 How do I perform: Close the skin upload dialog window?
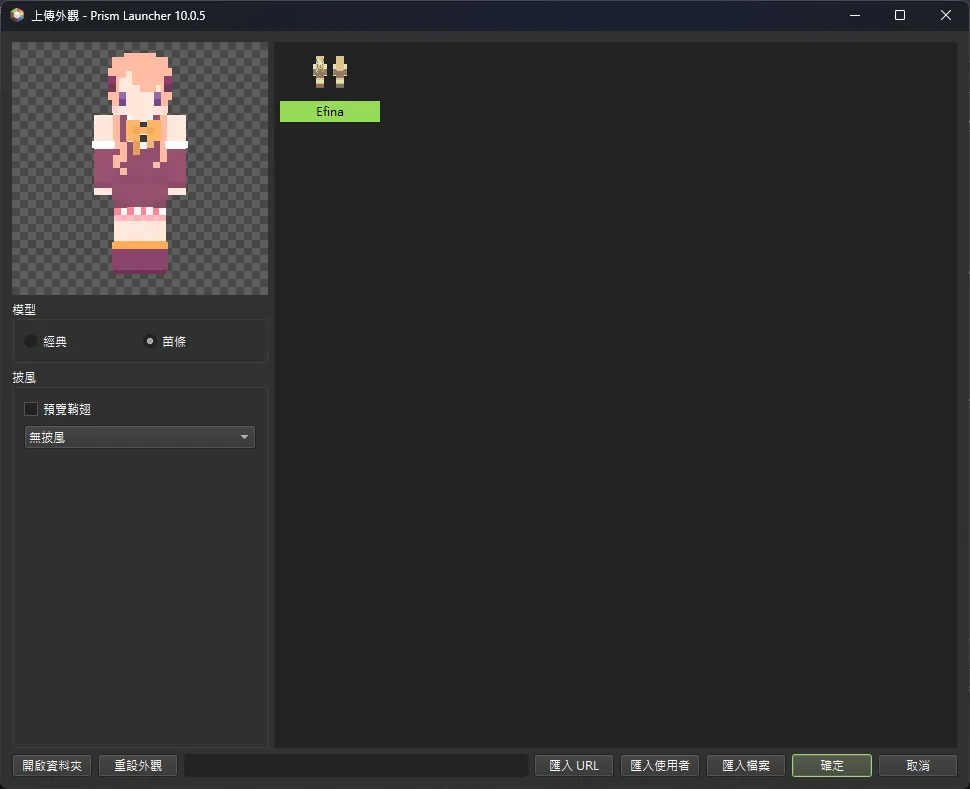pos(946,15)
